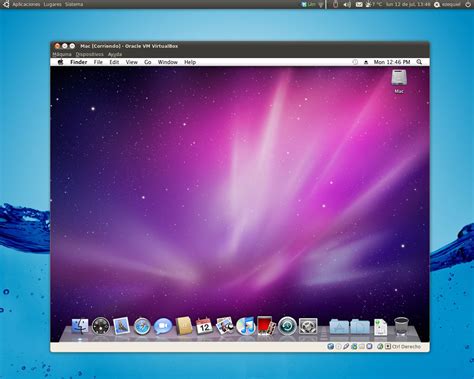Viewport: 474px width, 379px height.
Task: Click VirtualBox optical disc status icon
Action: point(338,347)
